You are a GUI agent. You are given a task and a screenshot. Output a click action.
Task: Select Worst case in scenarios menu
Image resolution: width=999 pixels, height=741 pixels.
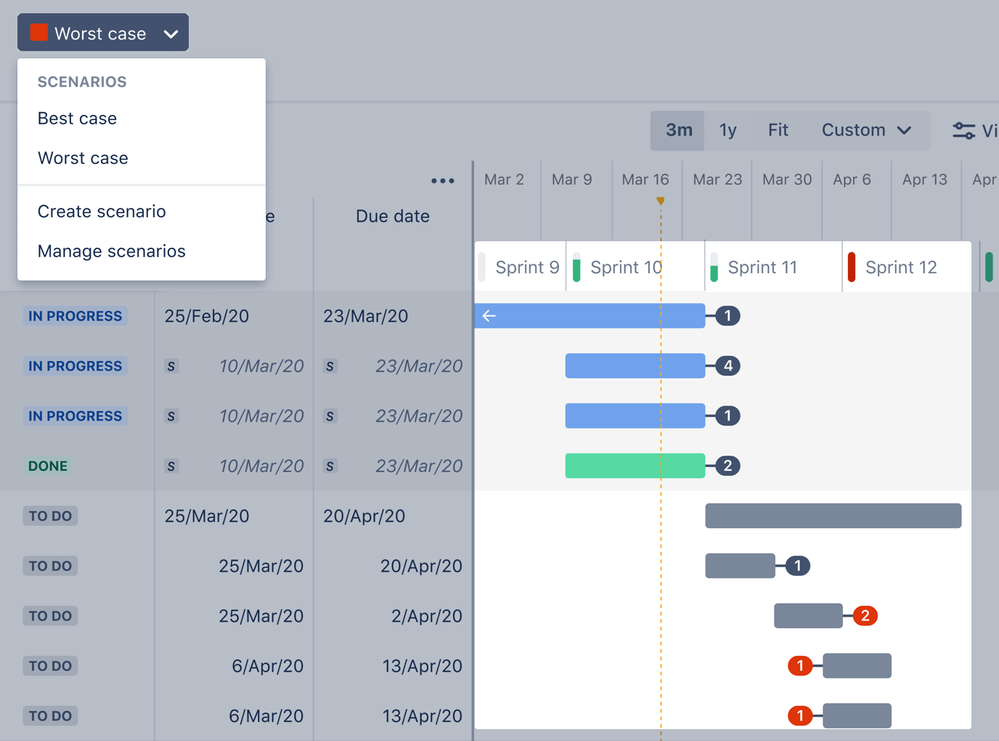pos(83,158)
